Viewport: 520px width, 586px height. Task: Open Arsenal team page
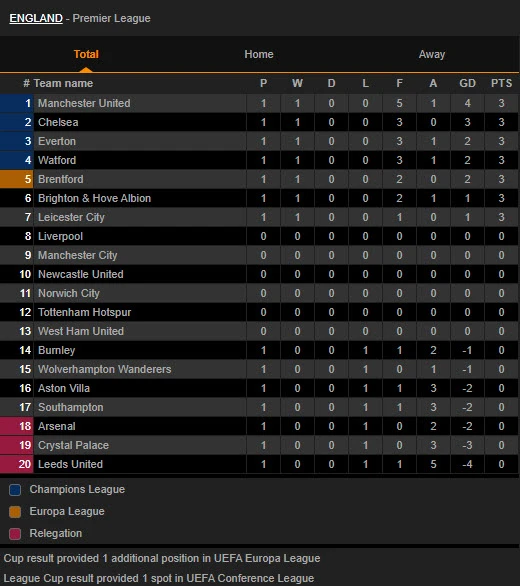coord(56,426)
